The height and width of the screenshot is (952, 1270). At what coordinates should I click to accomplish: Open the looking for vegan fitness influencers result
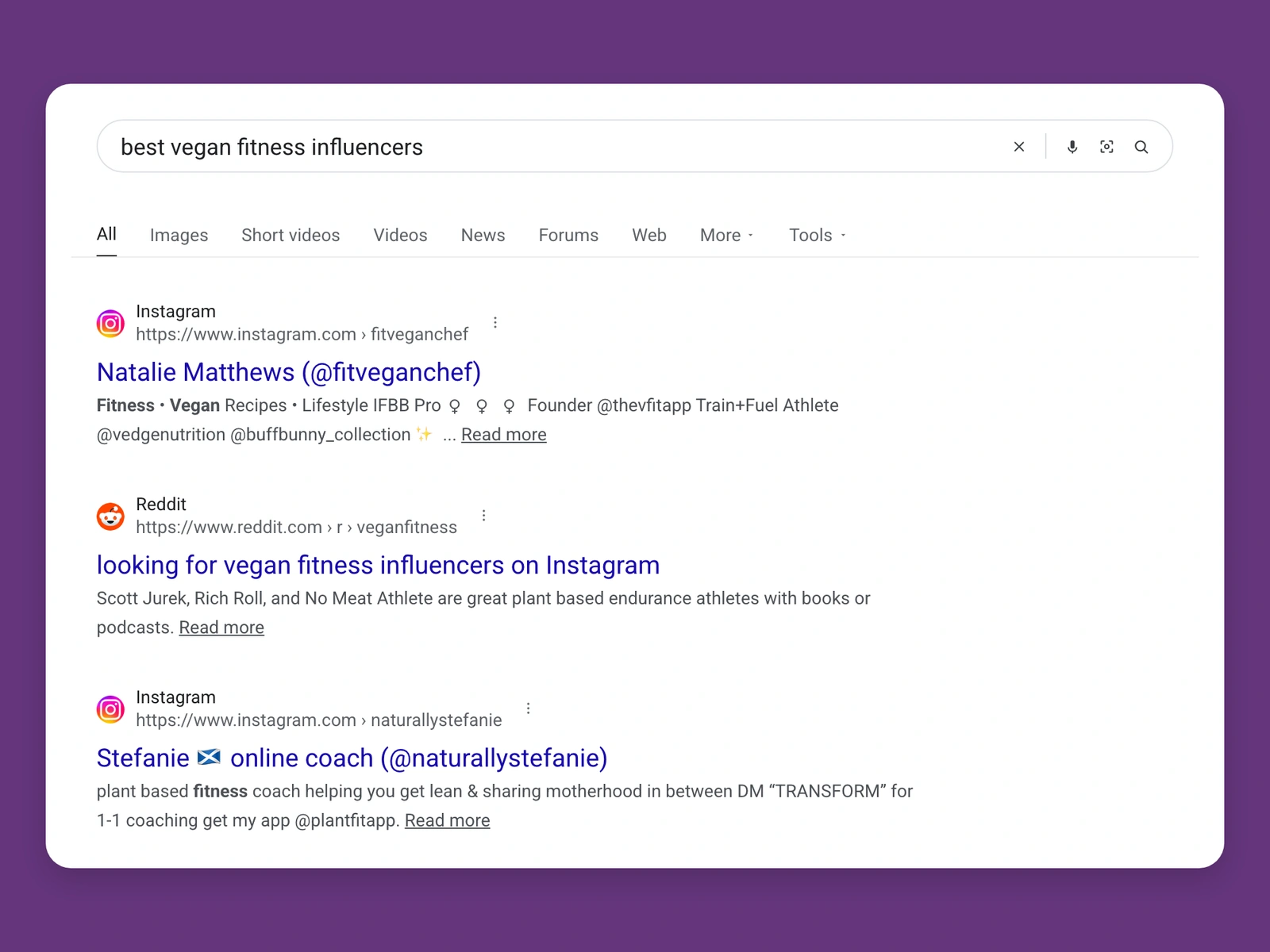378,565
